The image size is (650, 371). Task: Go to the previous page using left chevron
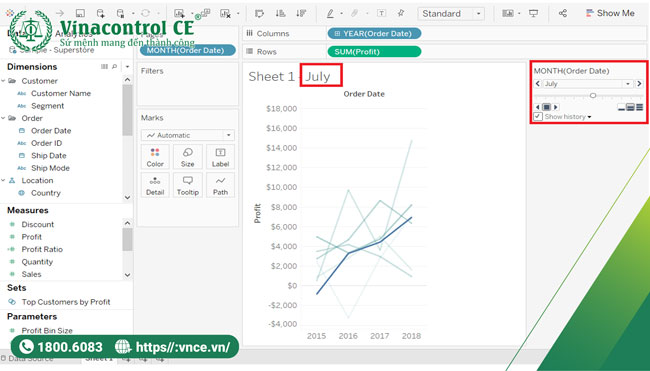click(x=538, y=84)
